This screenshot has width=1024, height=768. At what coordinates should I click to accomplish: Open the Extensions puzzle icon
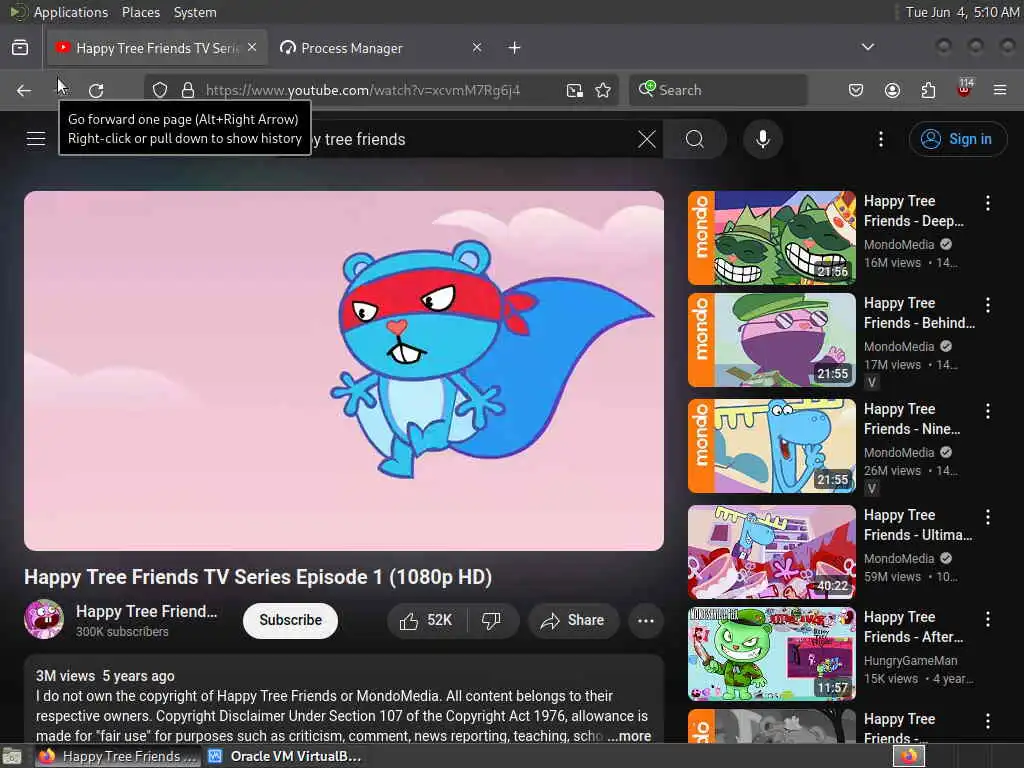coord(928,90)
